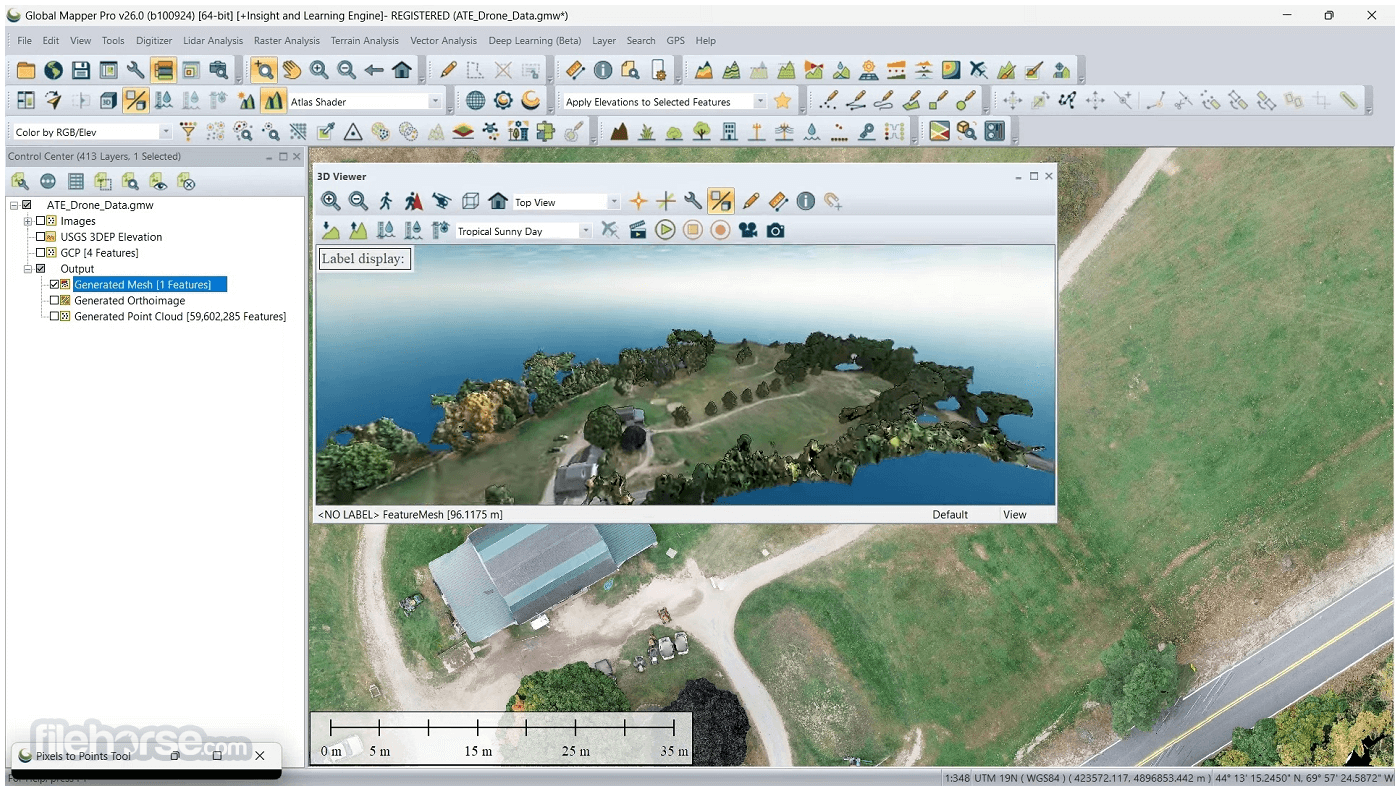Click the 3D Viewer home view icon
The height and width of the screenshot is (791, 1400).
pos(498,201)
